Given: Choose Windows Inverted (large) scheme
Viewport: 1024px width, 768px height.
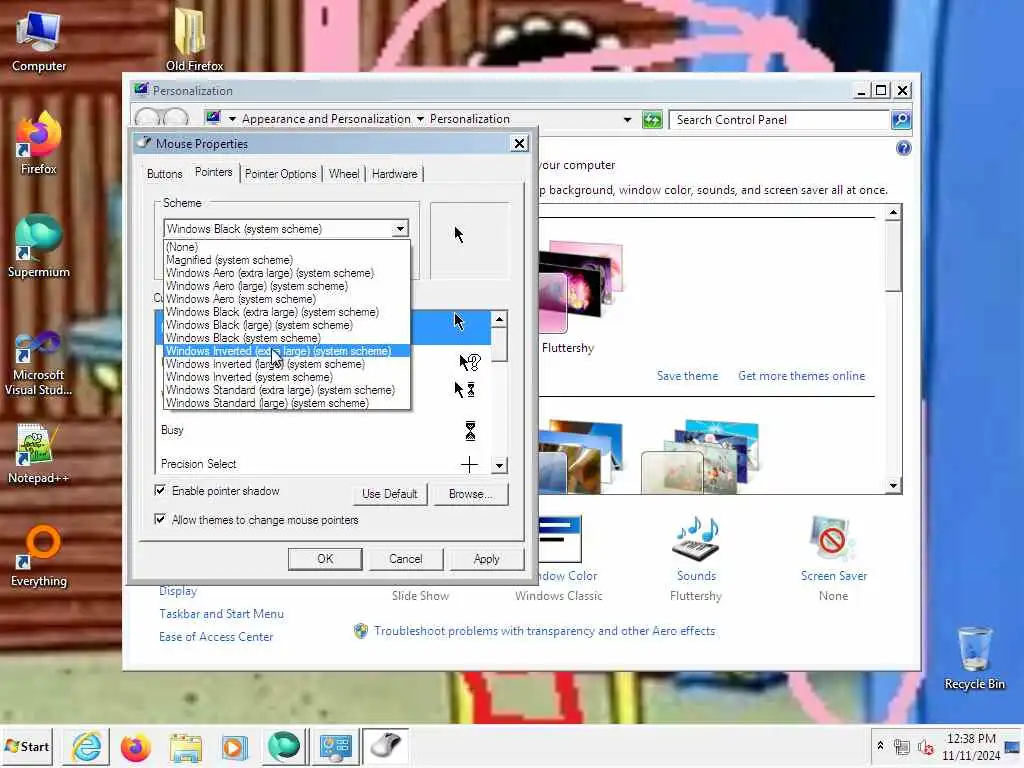Looking at the screenshot, I should click(287, 364).
